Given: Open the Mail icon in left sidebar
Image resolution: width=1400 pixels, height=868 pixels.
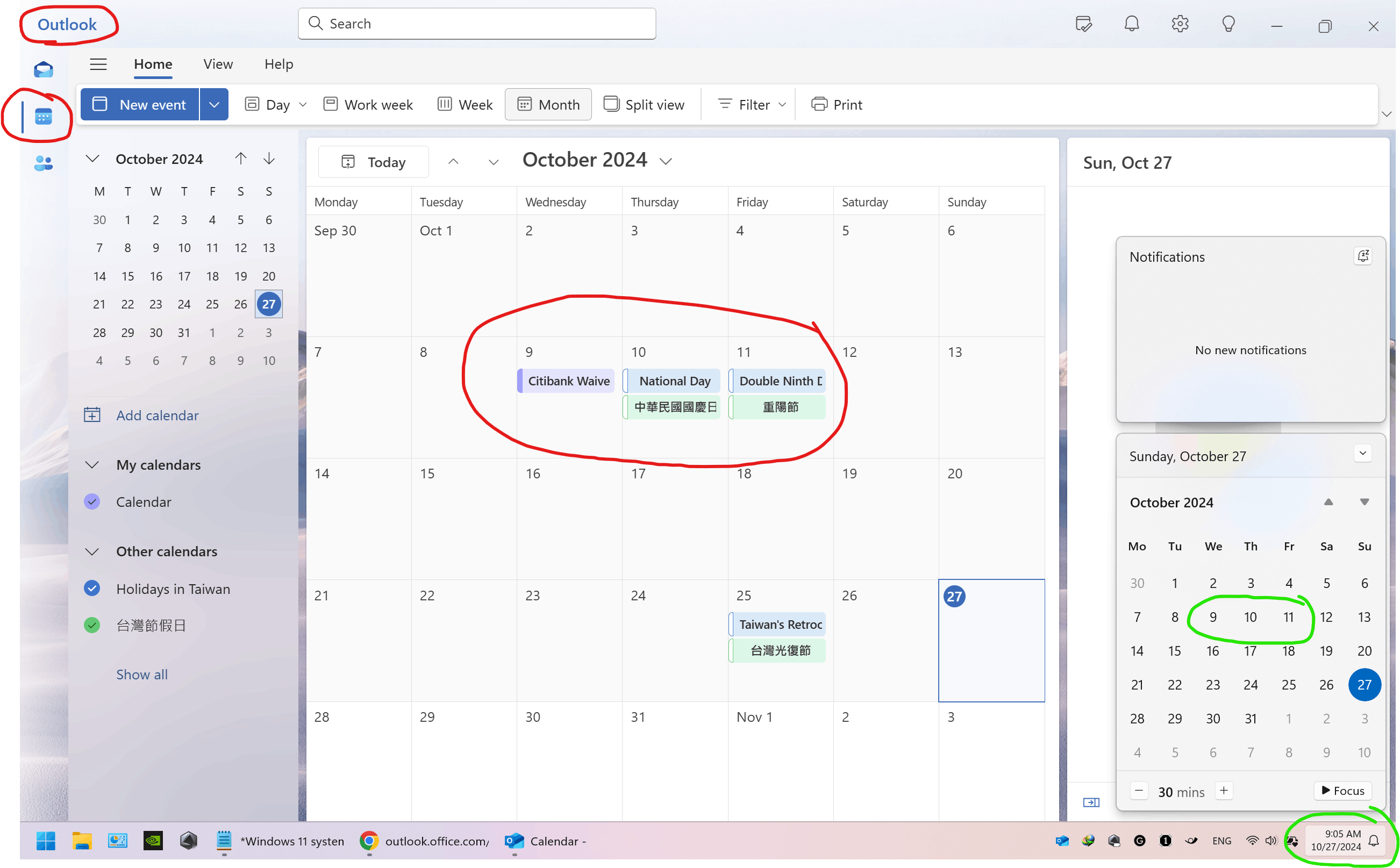Looking at the screenshot, I should click(44, 70).
